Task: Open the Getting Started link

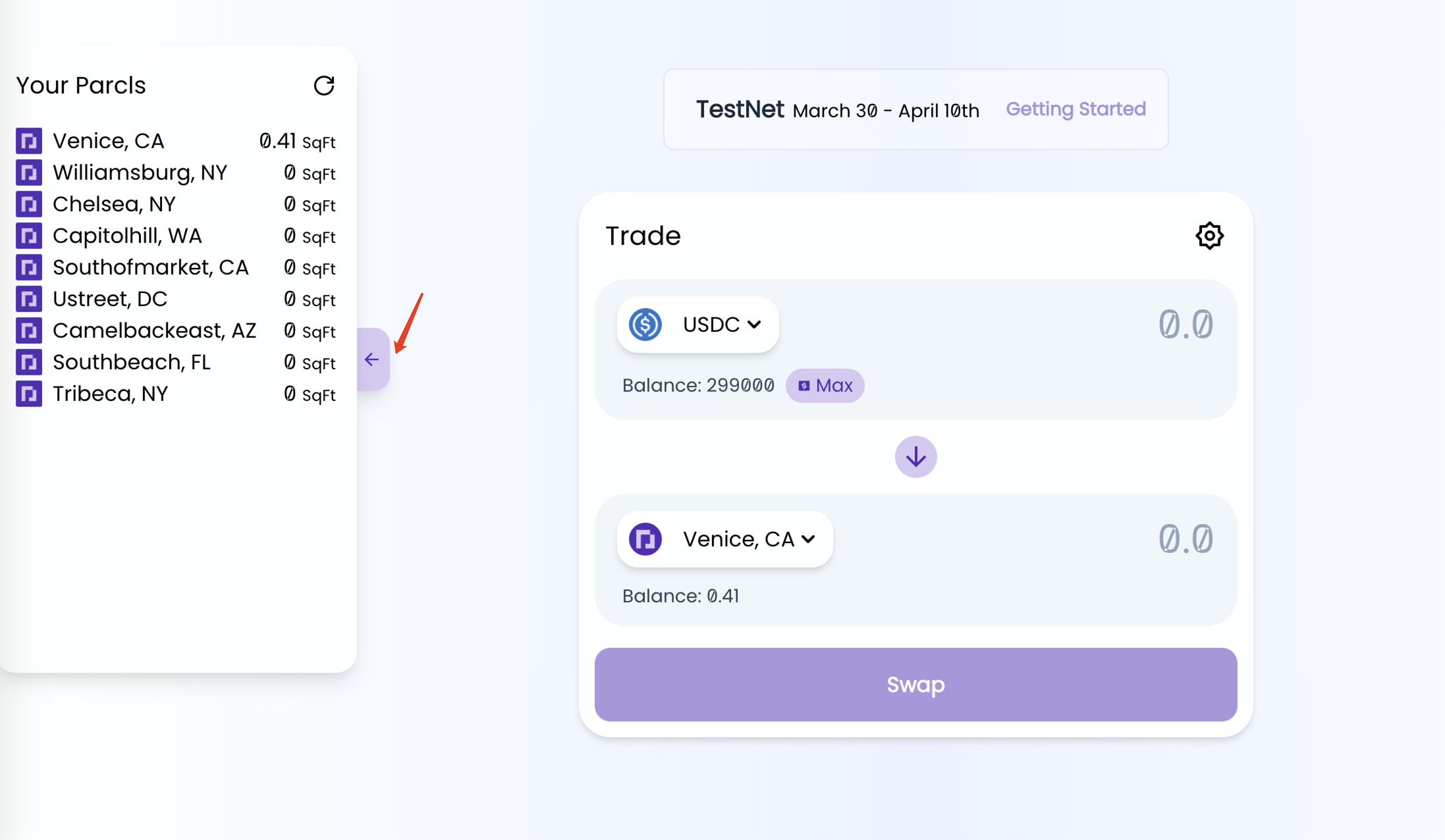Action: pos(1076,109)
